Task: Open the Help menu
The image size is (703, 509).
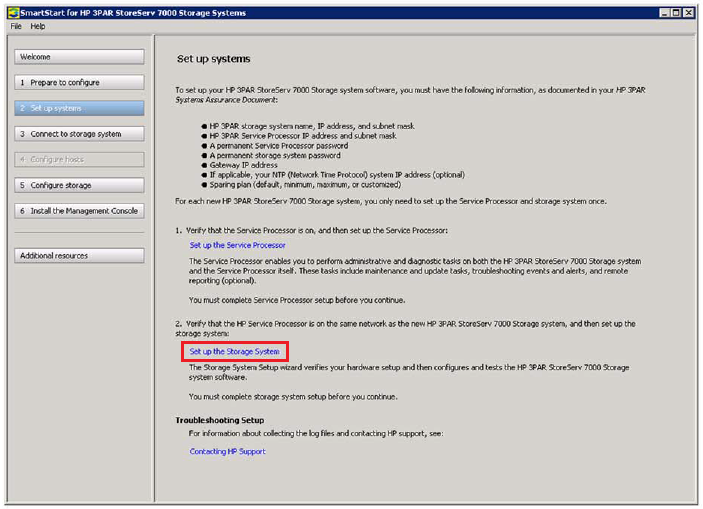Action: tap(38, 26)
